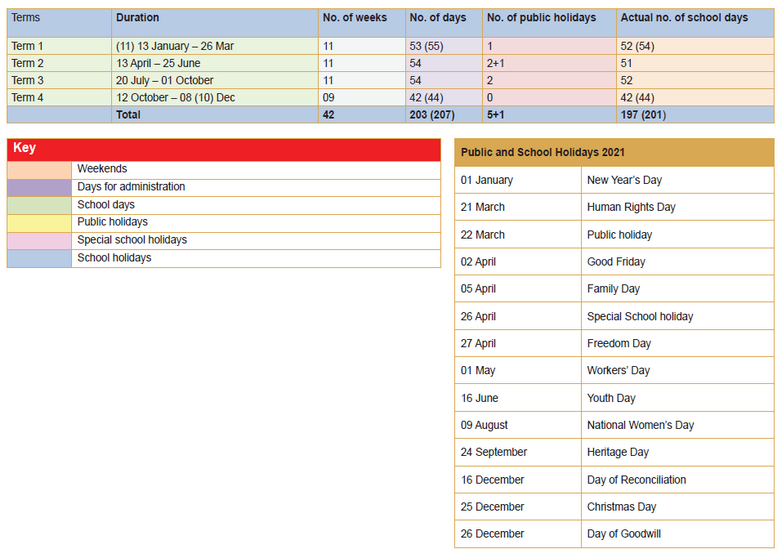
Task: Click "National Women's Day" holiday name
Action: 640,425
